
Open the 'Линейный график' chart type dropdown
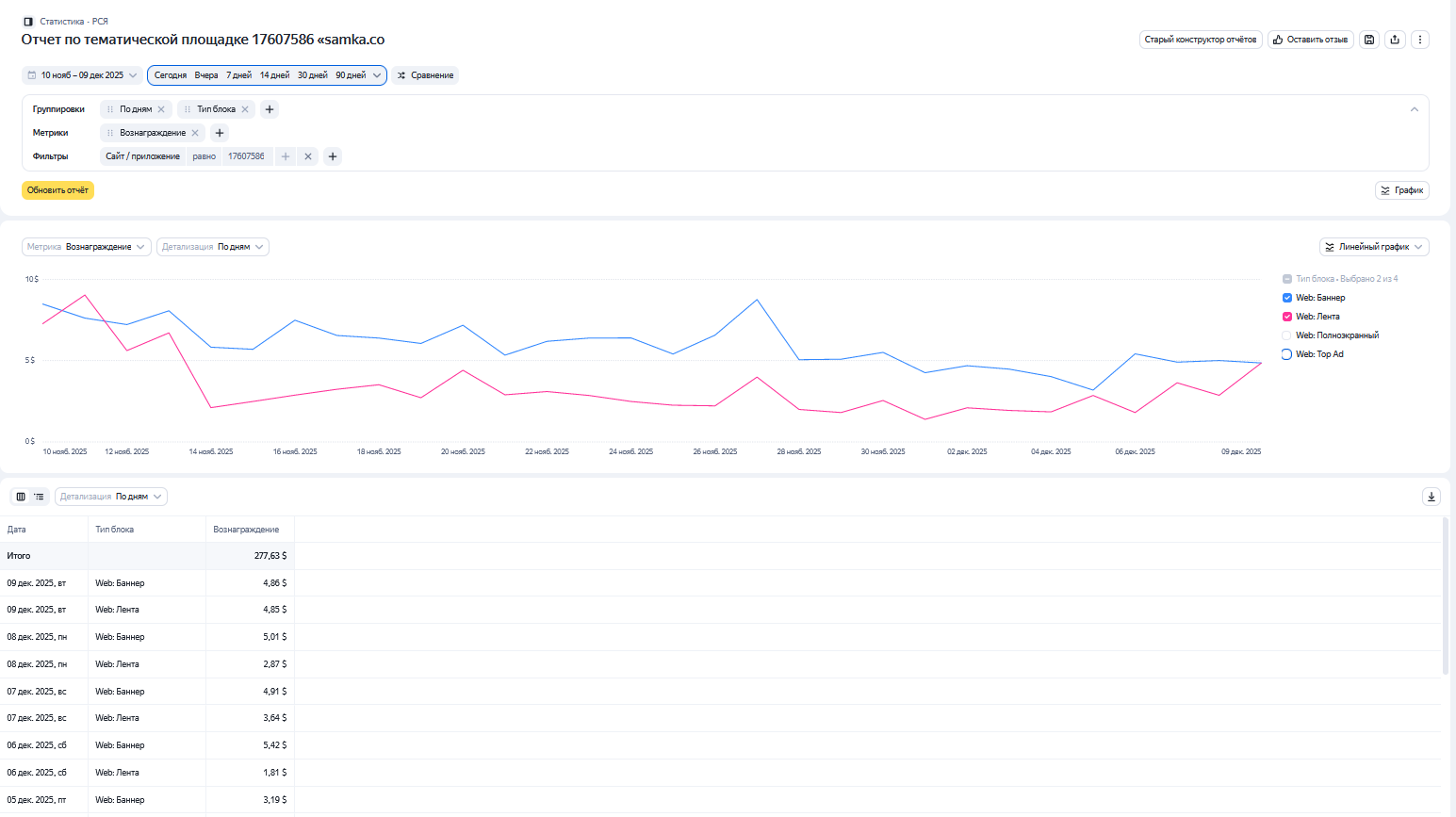pyautogui.click(x=1374, y=247)
